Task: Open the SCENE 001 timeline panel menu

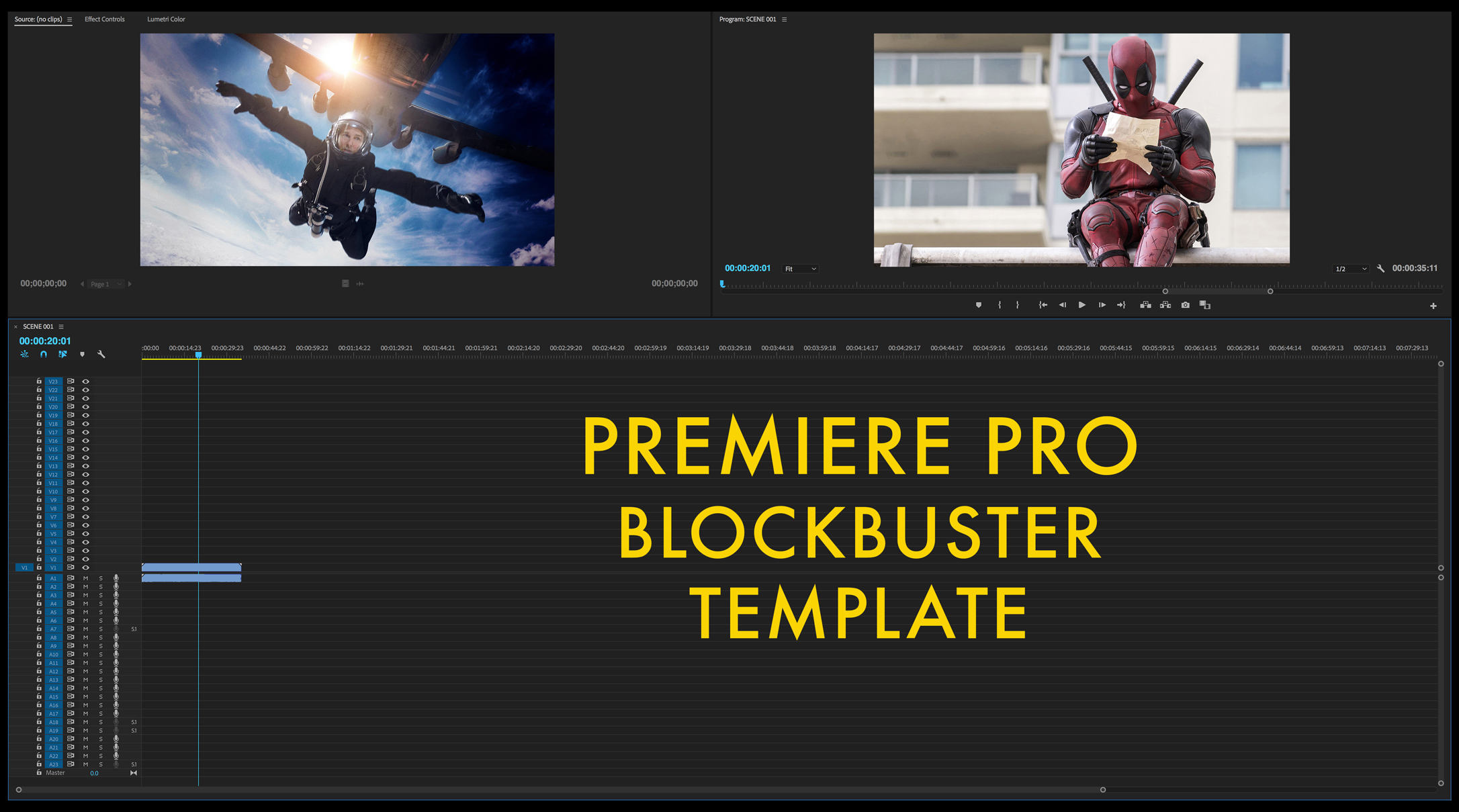Action: [x=60, y=326]
